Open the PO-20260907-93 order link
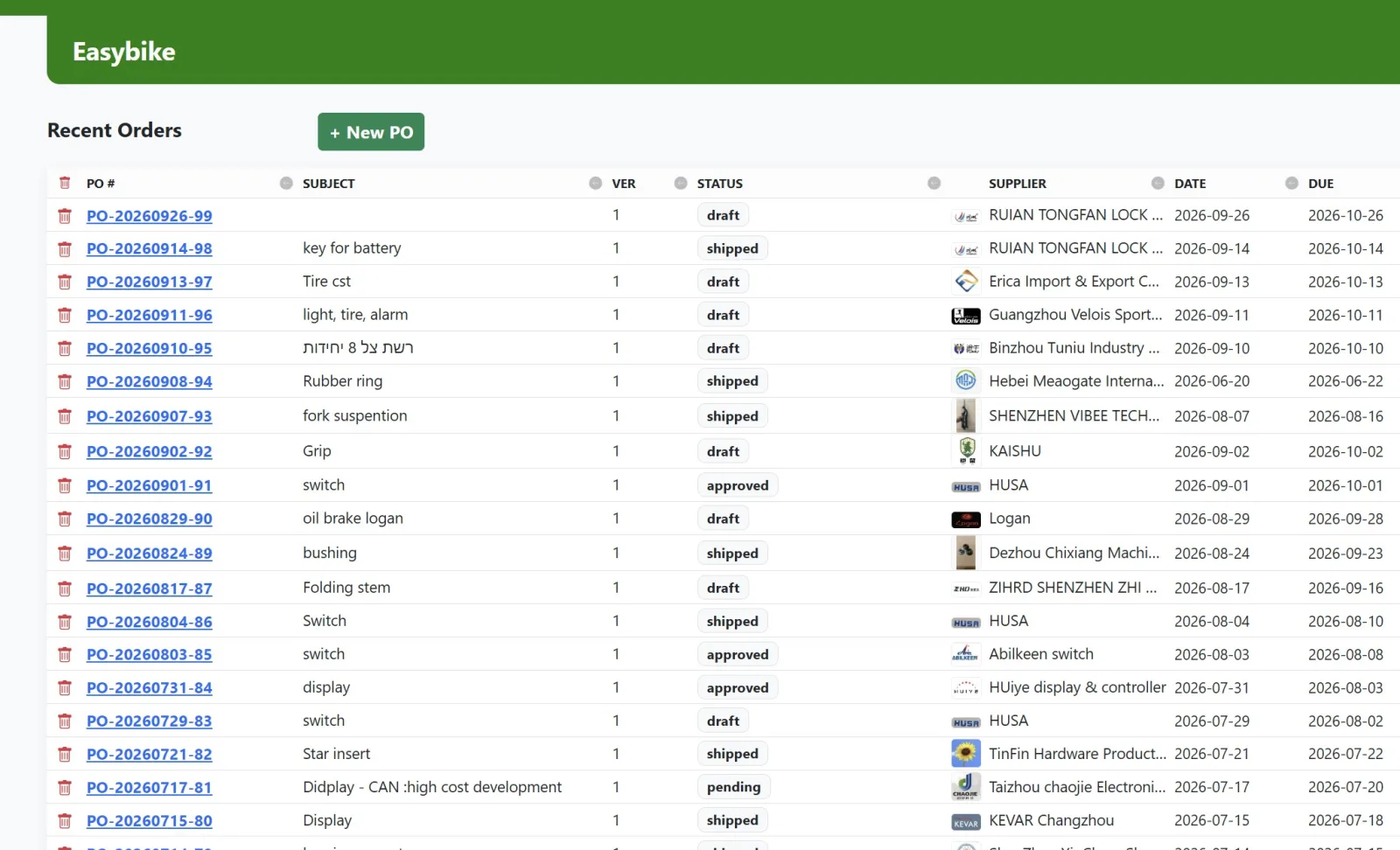This screenshot has width=1400, height=850. tap(150, 416)
